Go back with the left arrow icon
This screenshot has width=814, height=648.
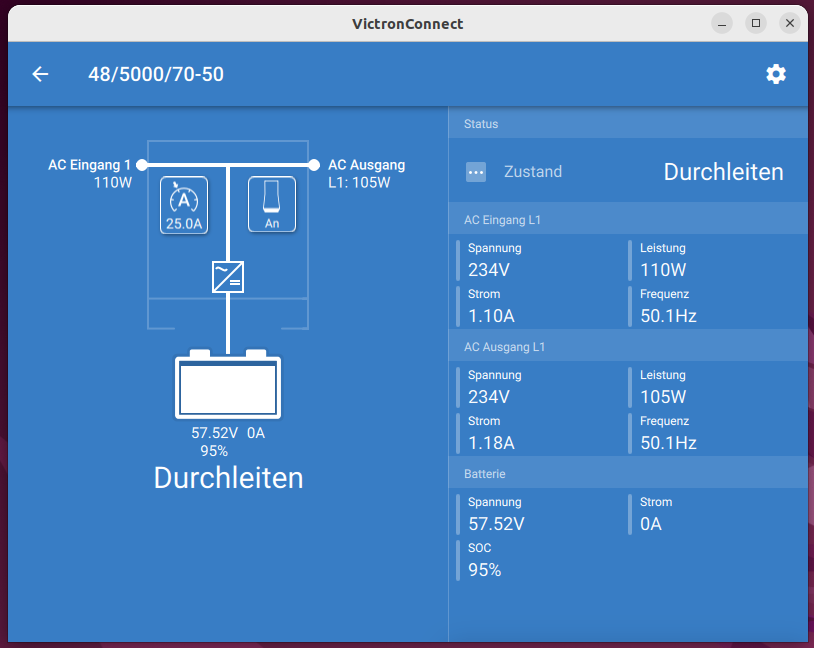pos(40,74)
